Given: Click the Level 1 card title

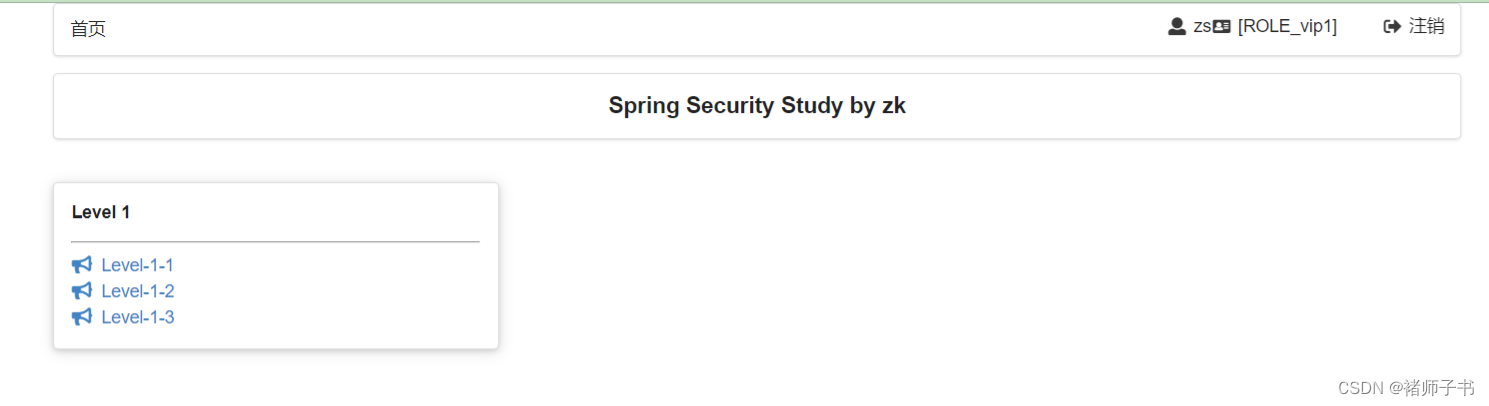Looking at the screenshot, I should tap(101, 212).
